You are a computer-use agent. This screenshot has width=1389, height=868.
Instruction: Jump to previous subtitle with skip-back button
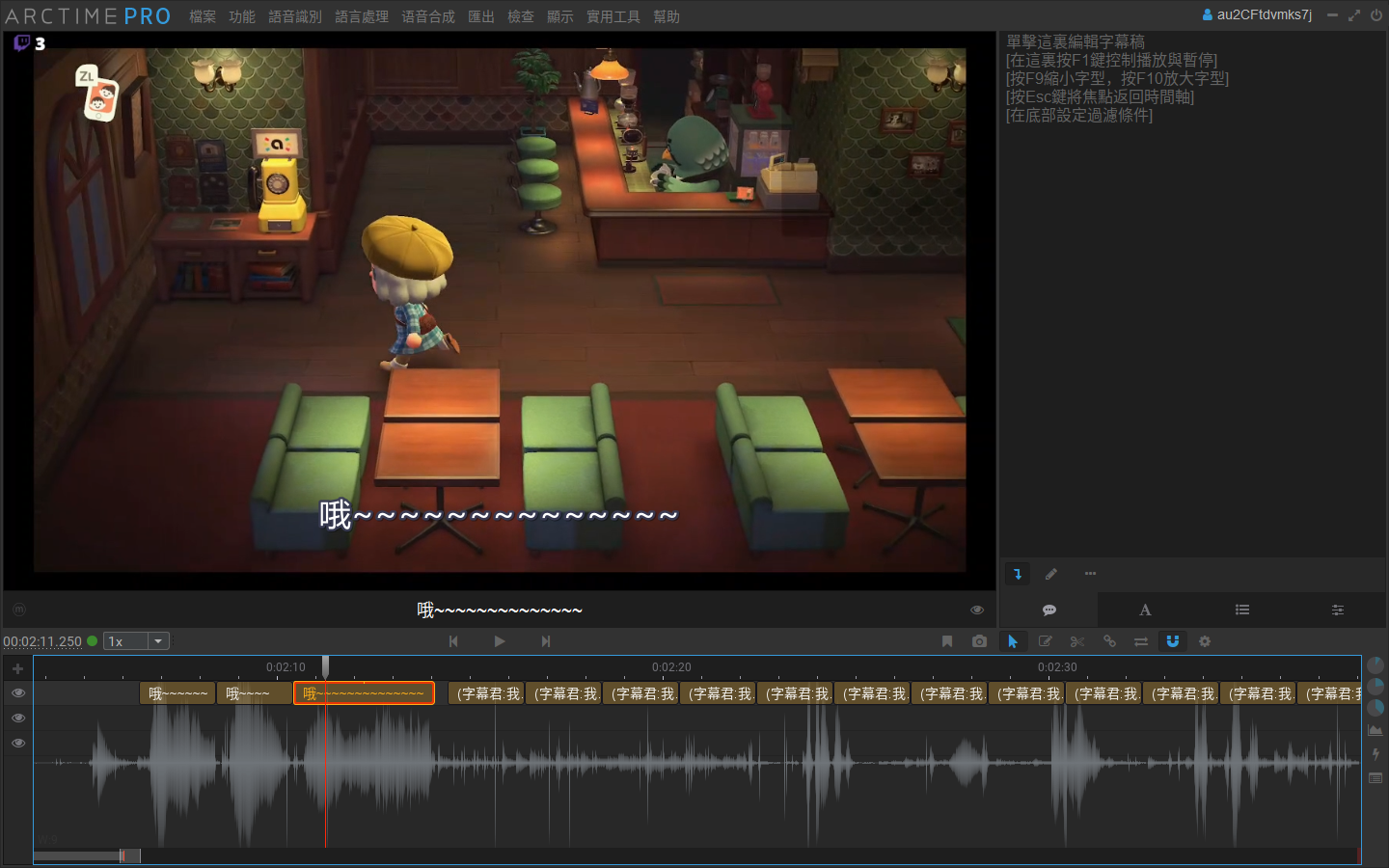tap(453, 641)
